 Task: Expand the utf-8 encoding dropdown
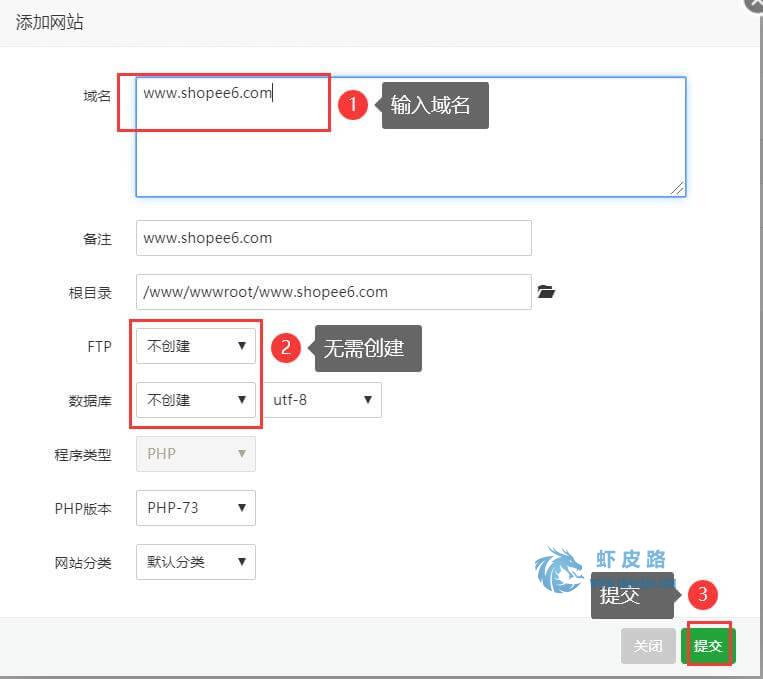(x=323, y=400)
